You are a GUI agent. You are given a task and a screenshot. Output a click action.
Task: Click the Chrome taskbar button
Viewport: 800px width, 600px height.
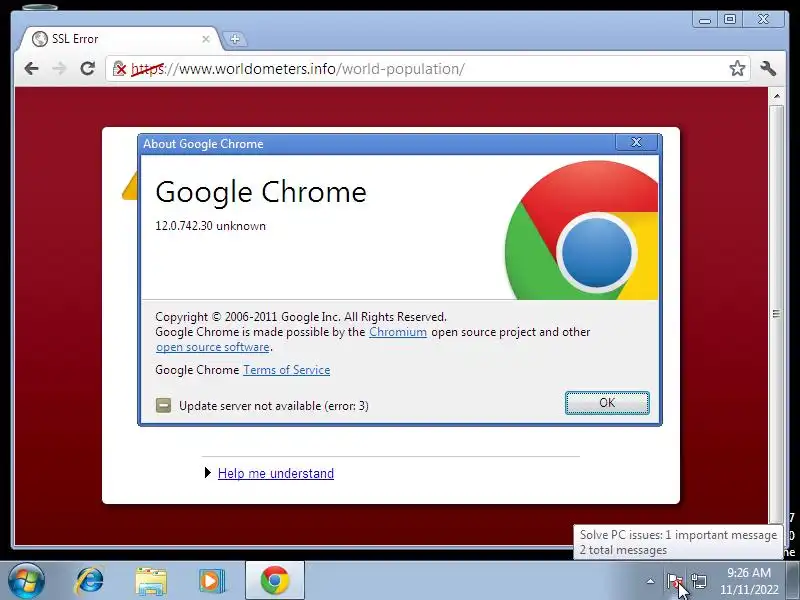click(275, 581)
